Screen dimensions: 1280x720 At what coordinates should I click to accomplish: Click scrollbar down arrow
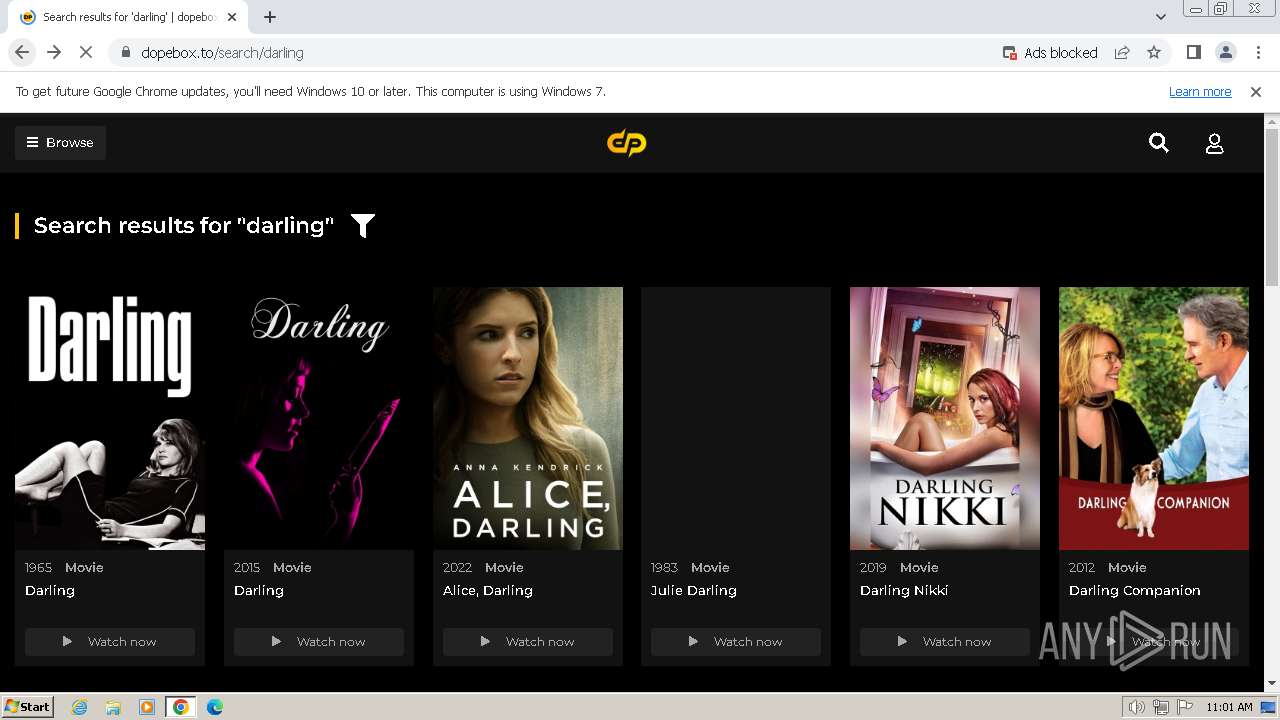[x=1272, y=684]
